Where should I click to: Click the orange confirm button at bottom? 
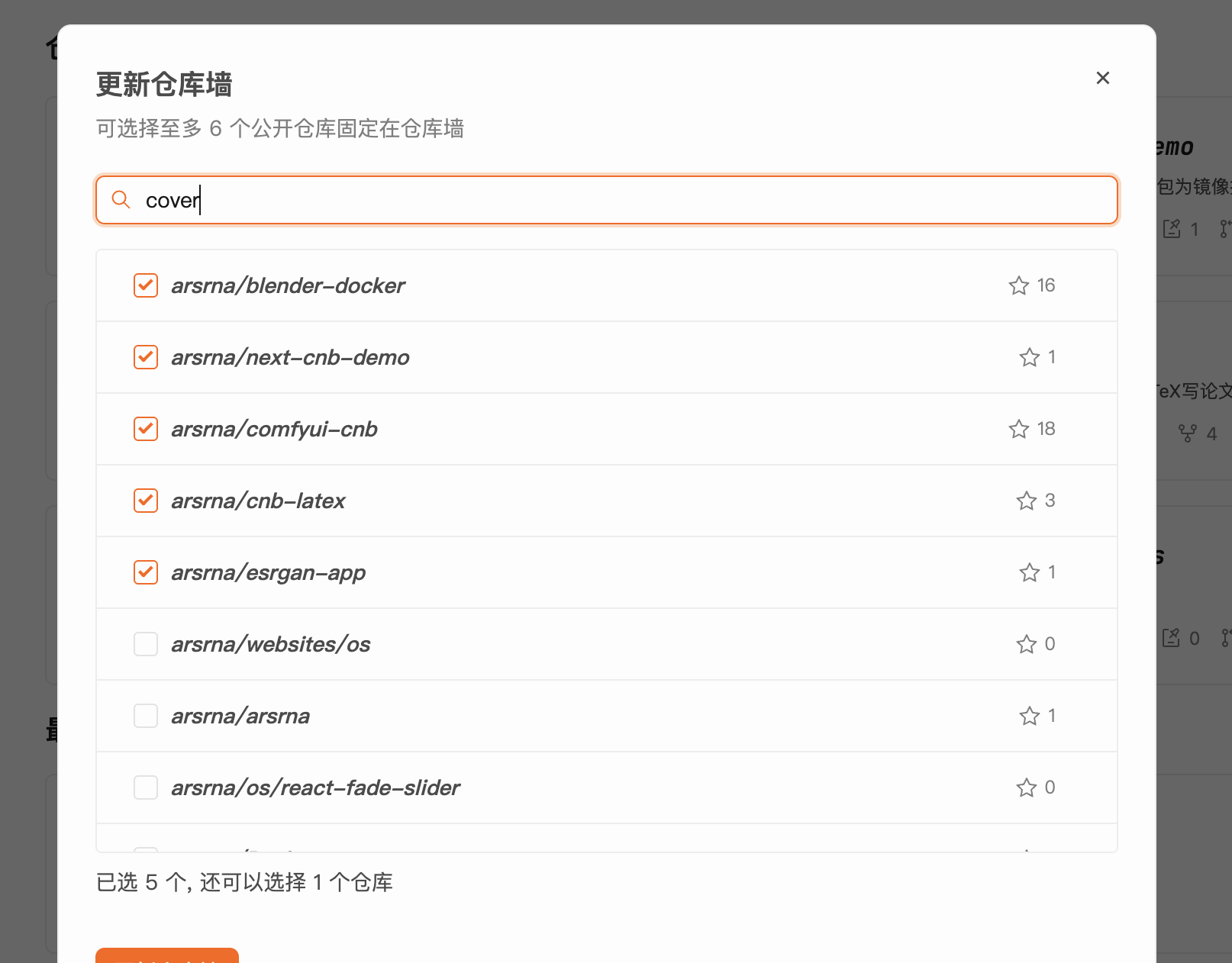coord(166,958)
